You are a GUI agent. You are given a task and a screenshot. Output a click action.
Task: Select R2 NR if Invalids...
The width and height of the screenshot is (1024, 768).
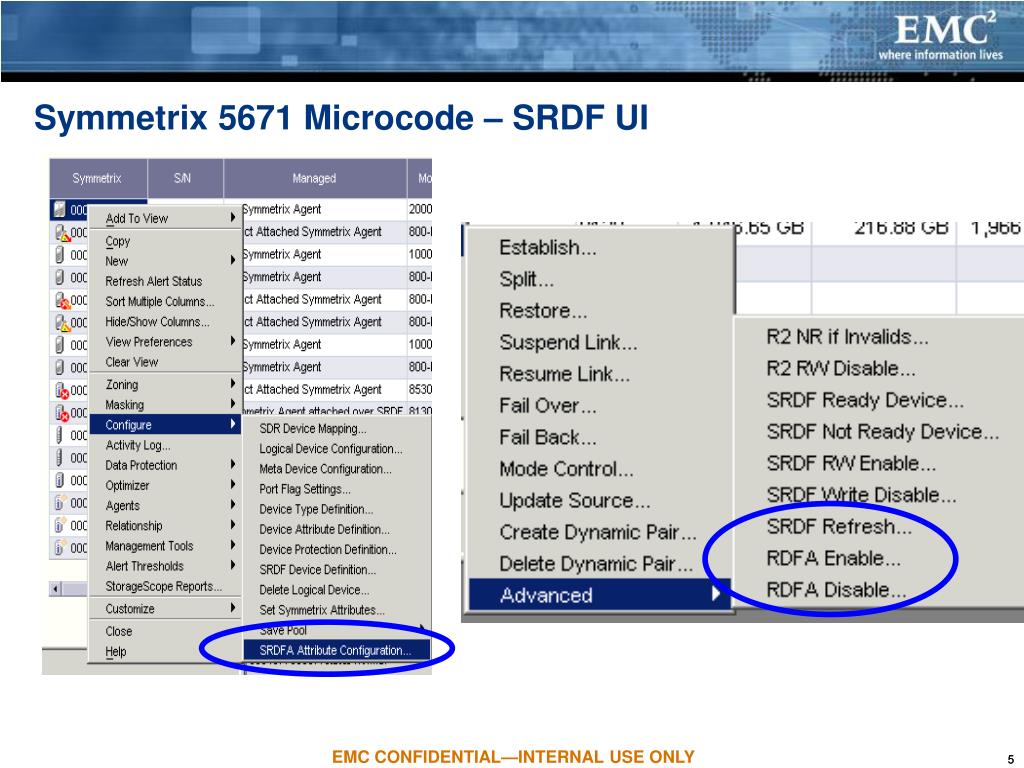click(879, 337)
